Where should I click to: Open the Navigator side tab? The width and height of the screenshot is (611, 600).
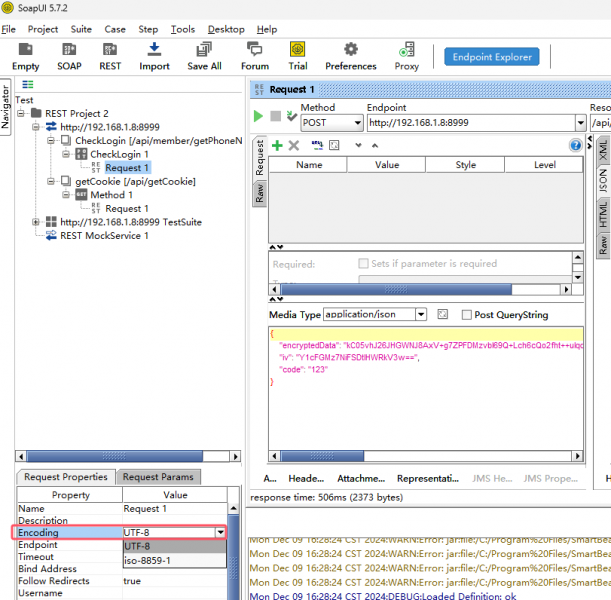(x=5, y=107)
